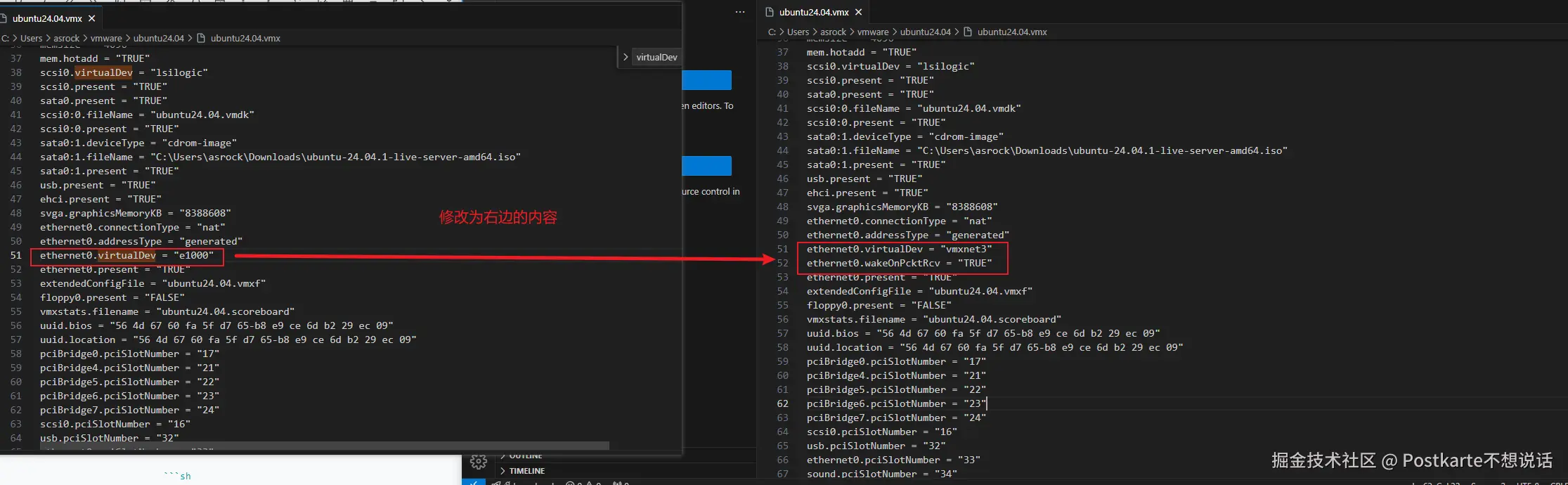Click scsi0:0.fileName vmdk line in right editor
Image resolution: width=1568 pixels, height=485 pixels.
coord(914,108)
